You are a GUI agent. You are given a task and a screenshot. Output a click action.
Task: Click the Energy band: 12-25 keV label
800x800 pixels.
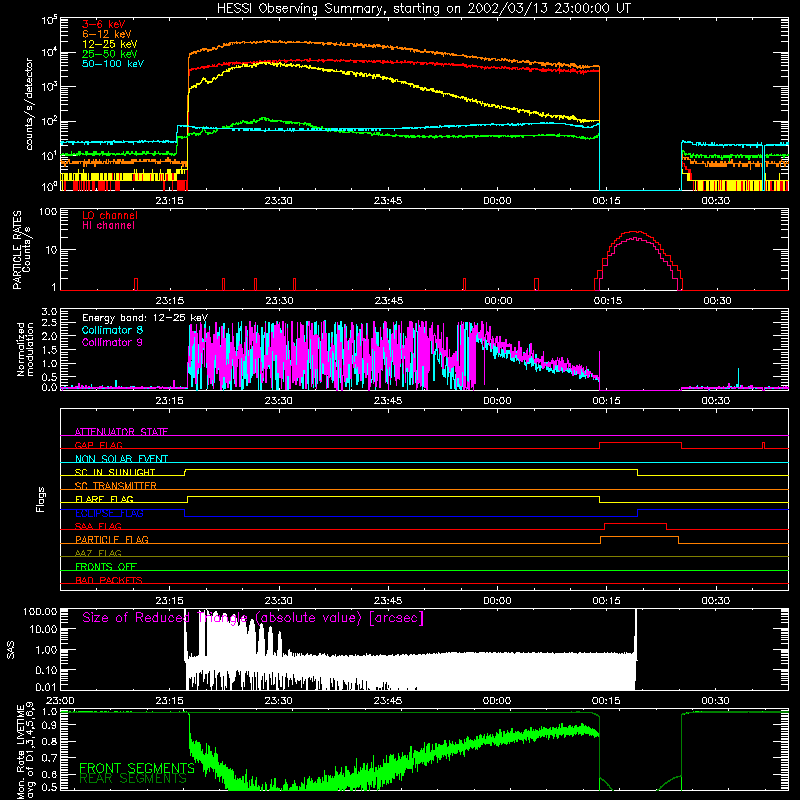tap(145, 318)
